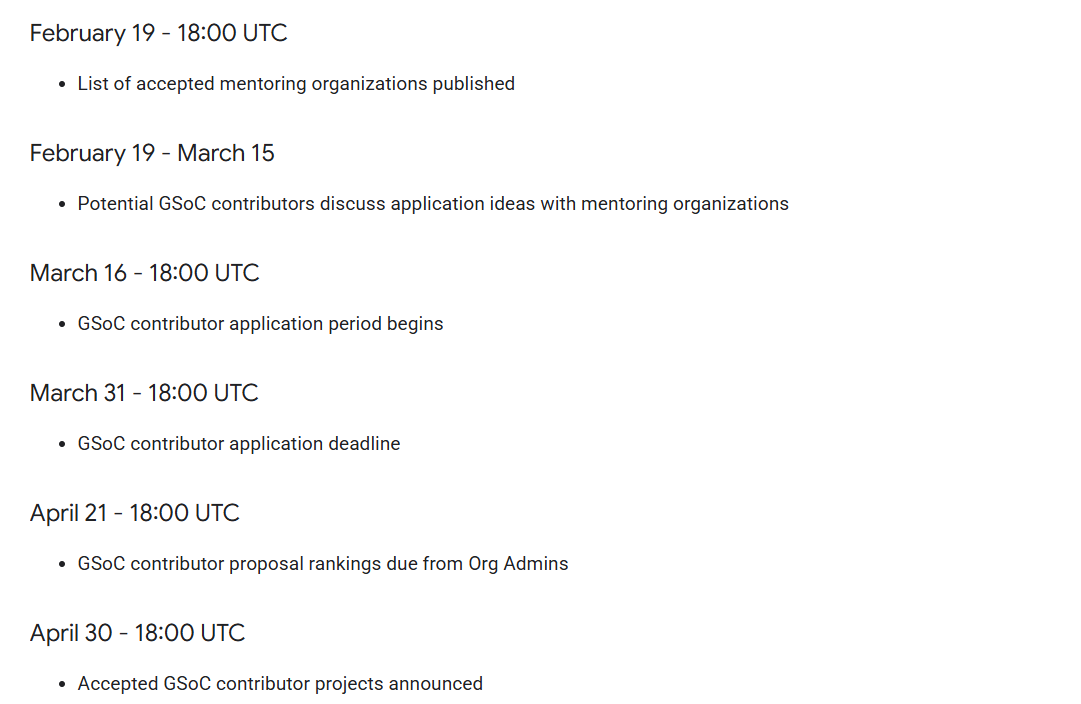This screenshot has width=1081, height=704.
Task: Click the bullet beside "application period begins" item
Action: click(62, 325)
